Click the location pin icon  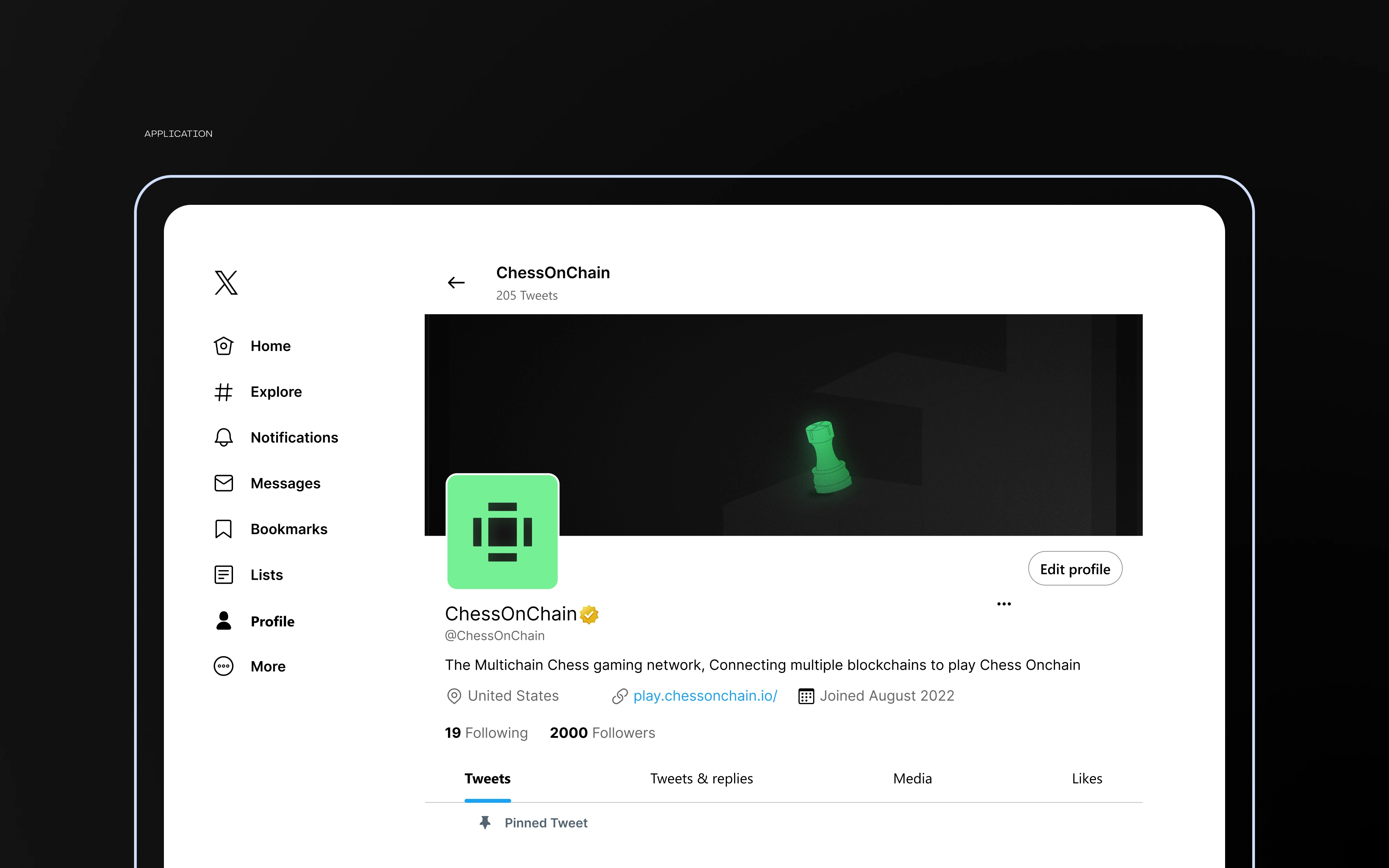[454, 696]
